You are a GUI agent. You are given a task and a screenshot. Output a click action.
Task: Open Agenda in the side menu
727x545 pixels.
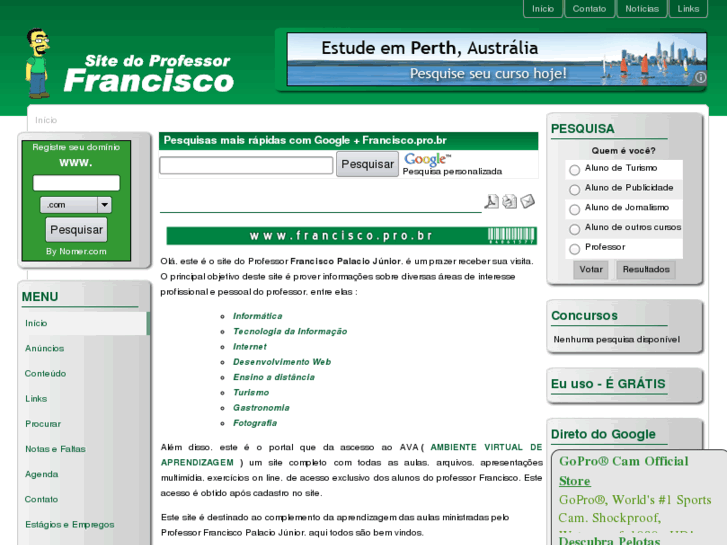click(x=42, y=474)
